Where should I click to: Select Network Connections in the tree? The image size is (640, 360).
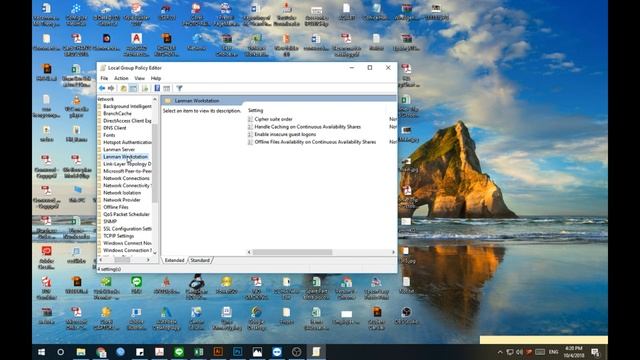[x=126, y=178]
